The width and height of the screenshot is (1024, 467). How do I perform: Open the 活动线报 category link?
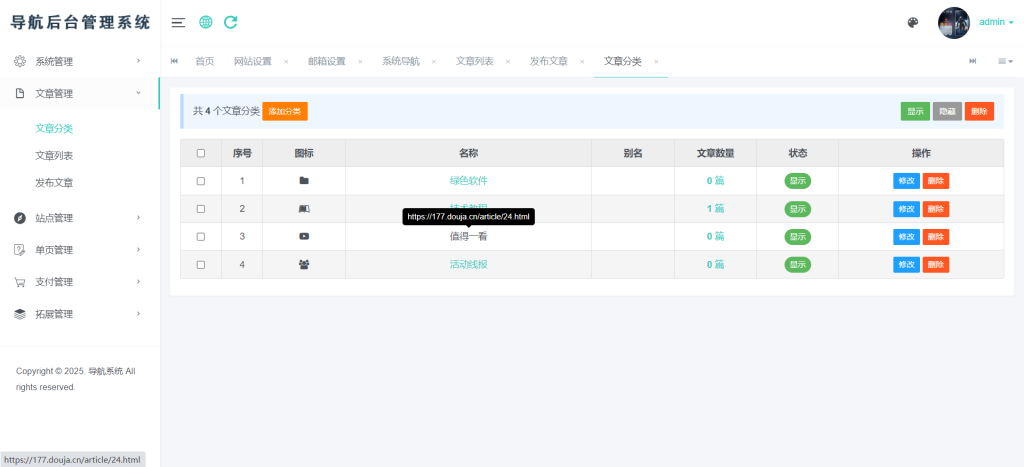(469, 265)
